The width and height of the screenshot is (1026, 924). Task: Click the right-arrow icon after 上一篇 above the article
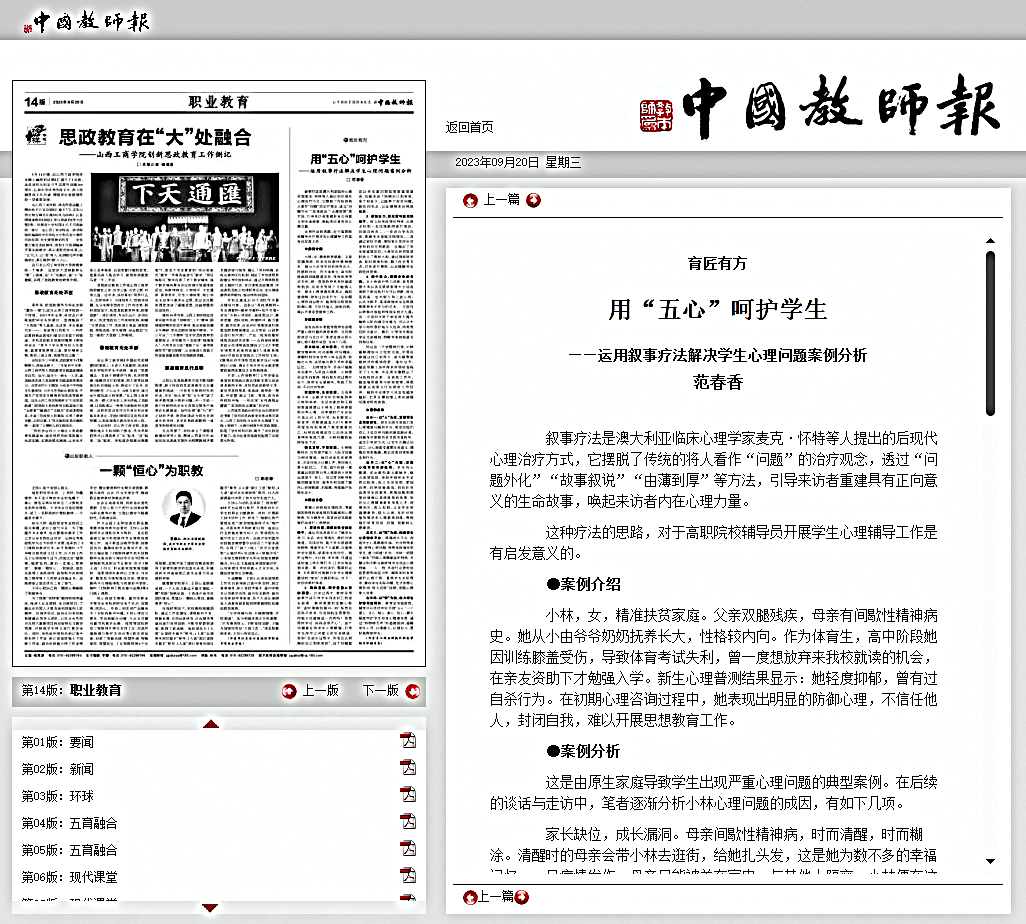[533, 200]
